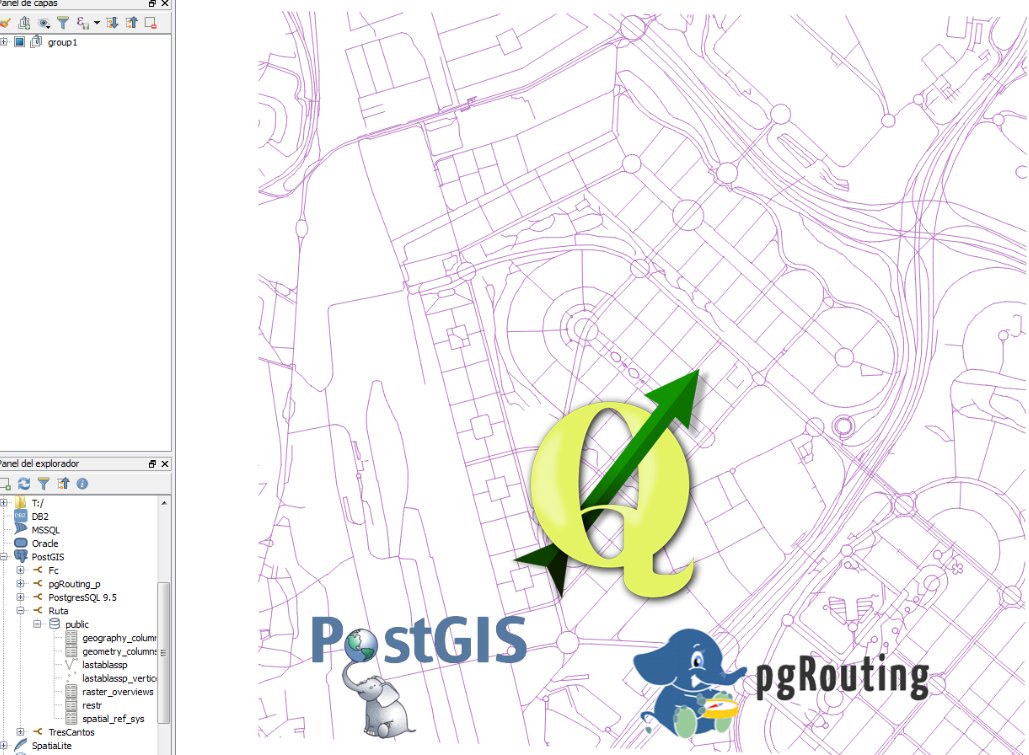1029x755 pixels.
Task: Click Remove Layer/Group icon in layers panel
Action: (150, 23)
